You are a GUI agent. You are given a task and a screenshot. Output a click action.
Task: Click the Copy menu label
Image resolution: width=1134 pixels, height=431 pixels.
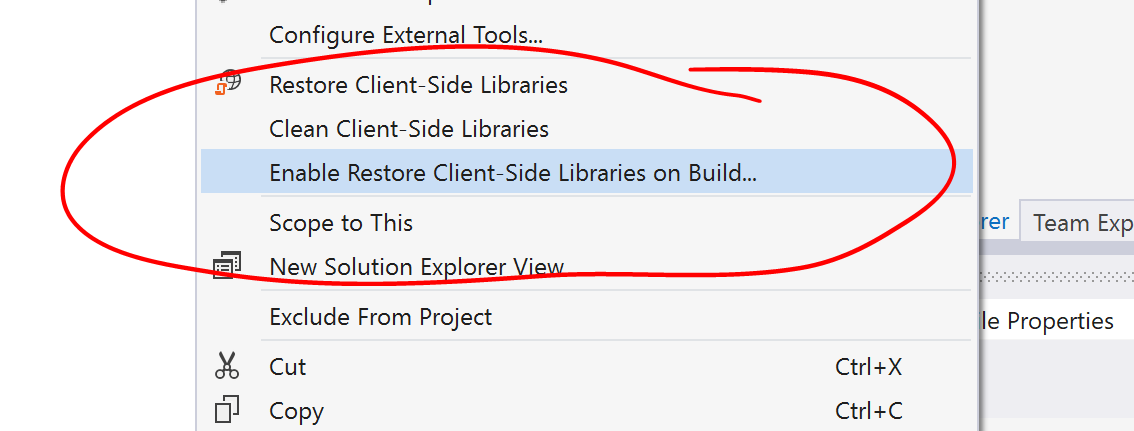coord(296,411)
